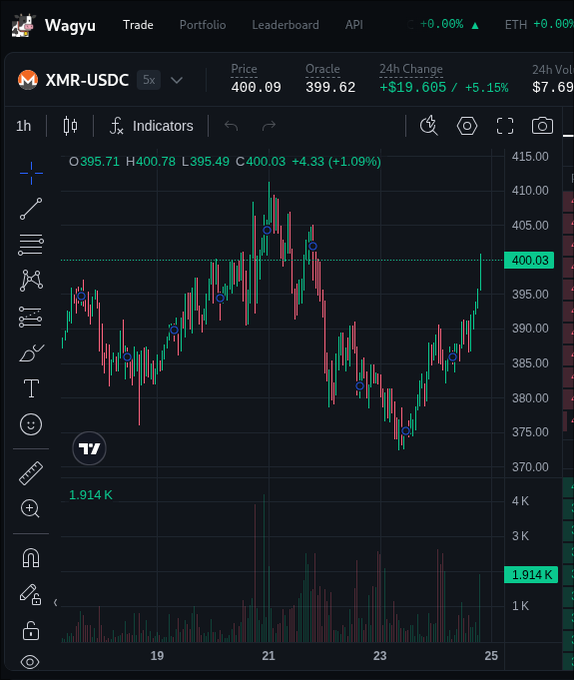Image resolution: width=574 pixels, height=680 pixels.
Task: Open the emoji icons tool
Action: 31,424
